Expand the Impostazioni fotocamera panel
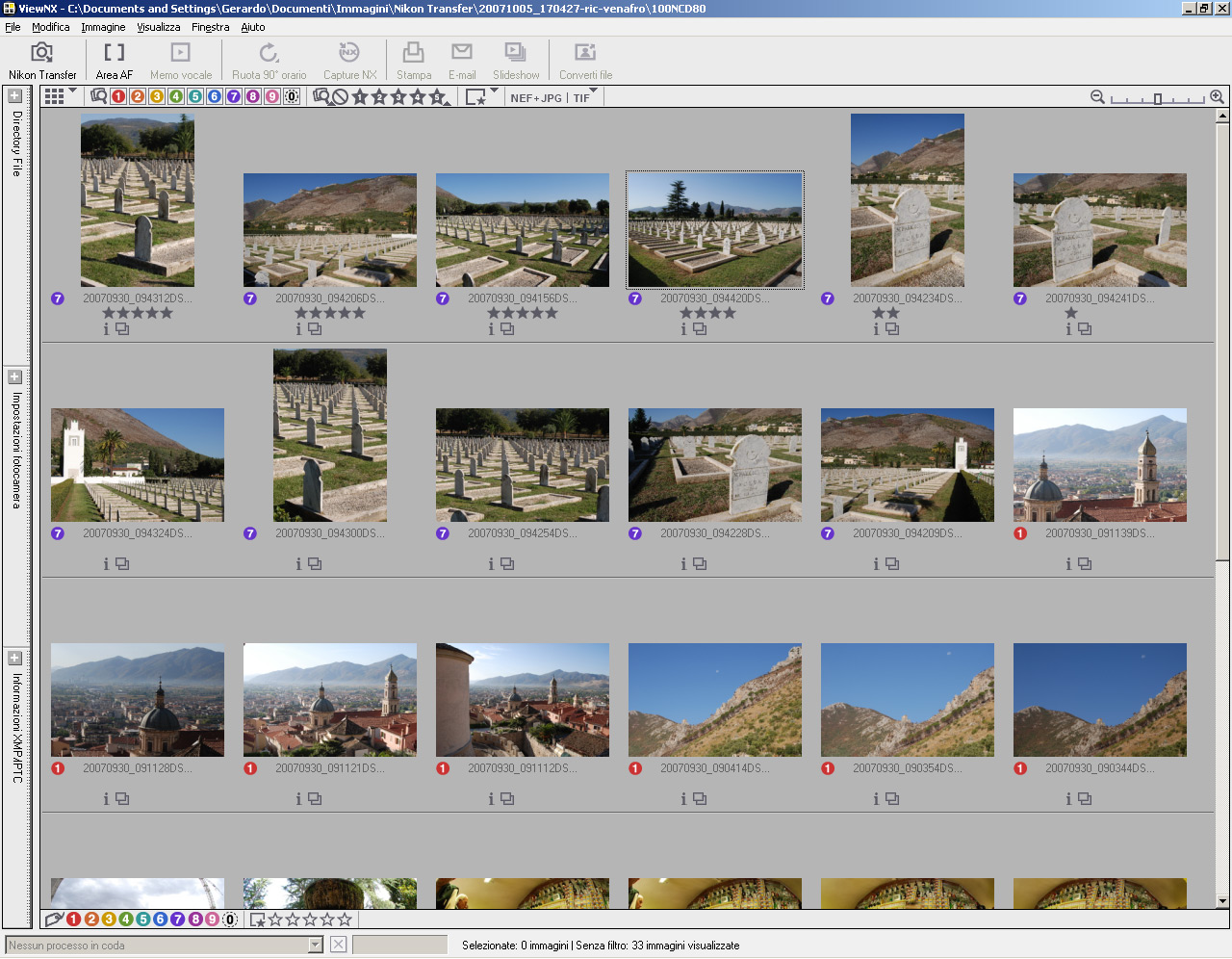 point(15,377)
